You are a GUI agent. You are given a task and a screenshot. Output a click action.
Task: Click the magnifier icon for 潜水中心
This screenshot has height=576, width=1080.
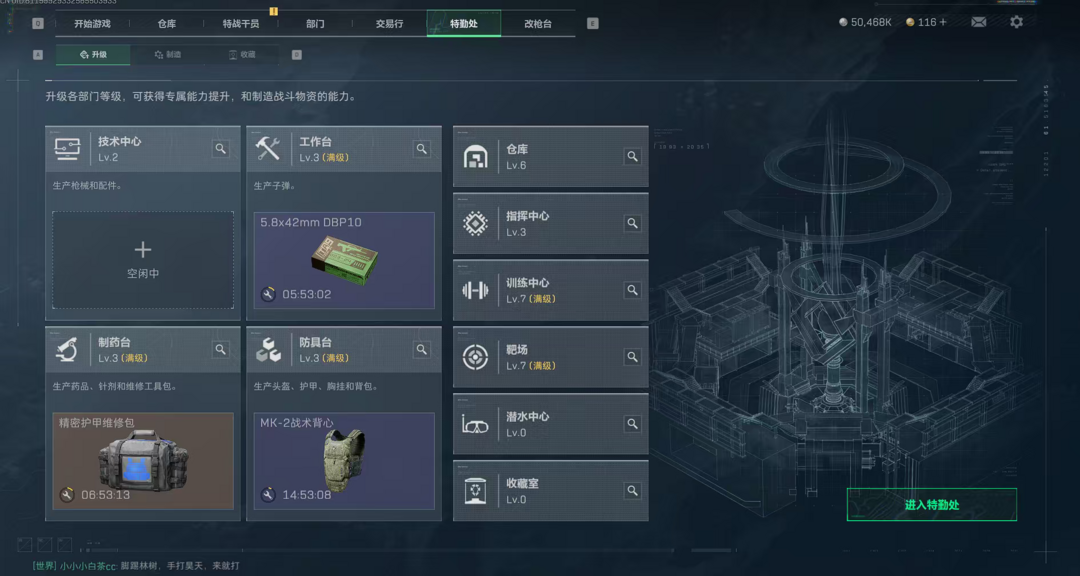point(632,424)
